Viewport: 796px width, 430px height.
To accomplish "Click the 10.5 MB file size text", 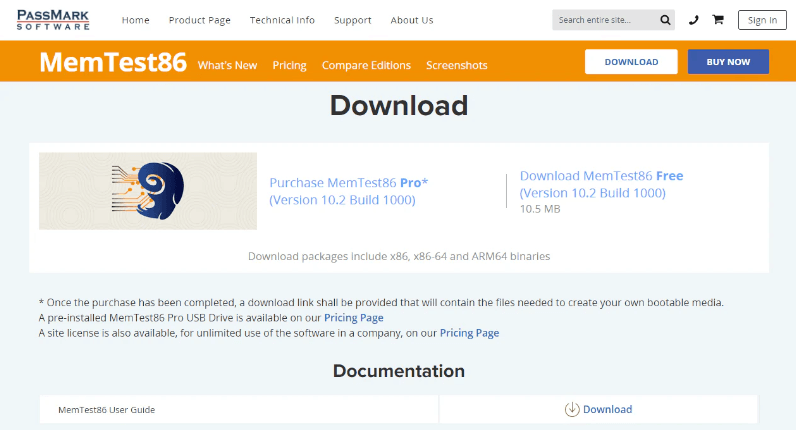I will point(540,209).
